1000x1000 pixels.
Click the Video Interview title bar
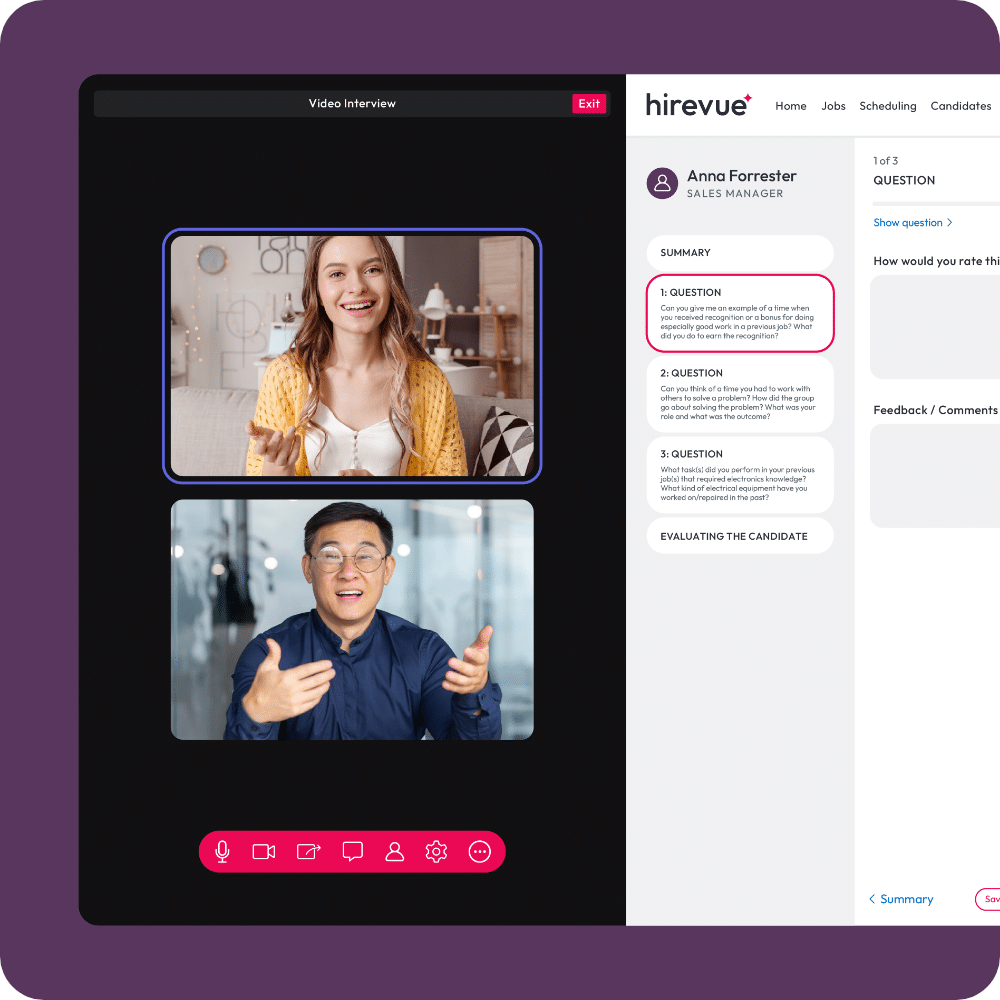pyautogui.click(x=352, y=103)
